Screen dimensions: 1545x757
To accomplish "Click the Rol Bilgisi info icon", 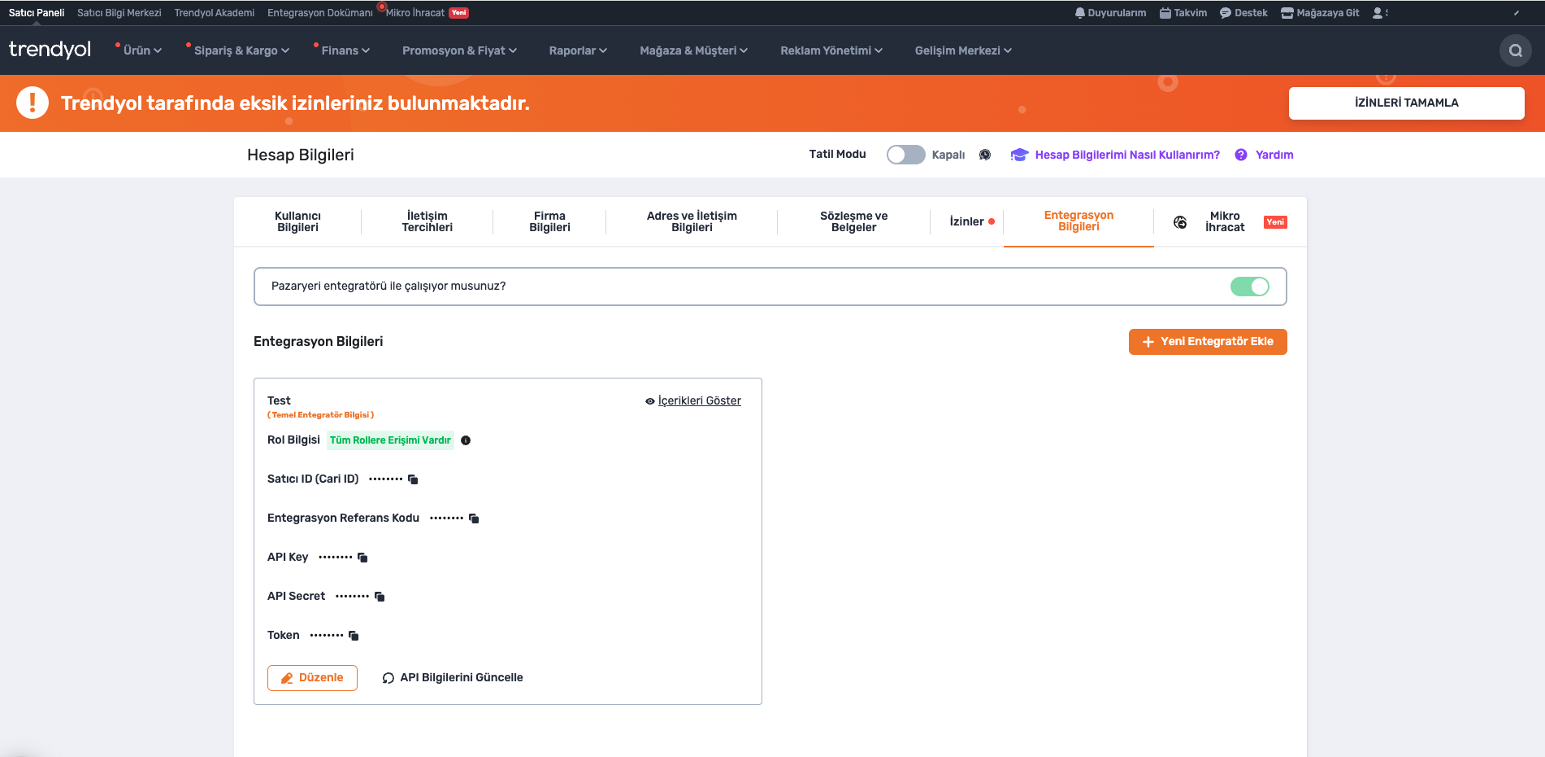I will (466, 440).
